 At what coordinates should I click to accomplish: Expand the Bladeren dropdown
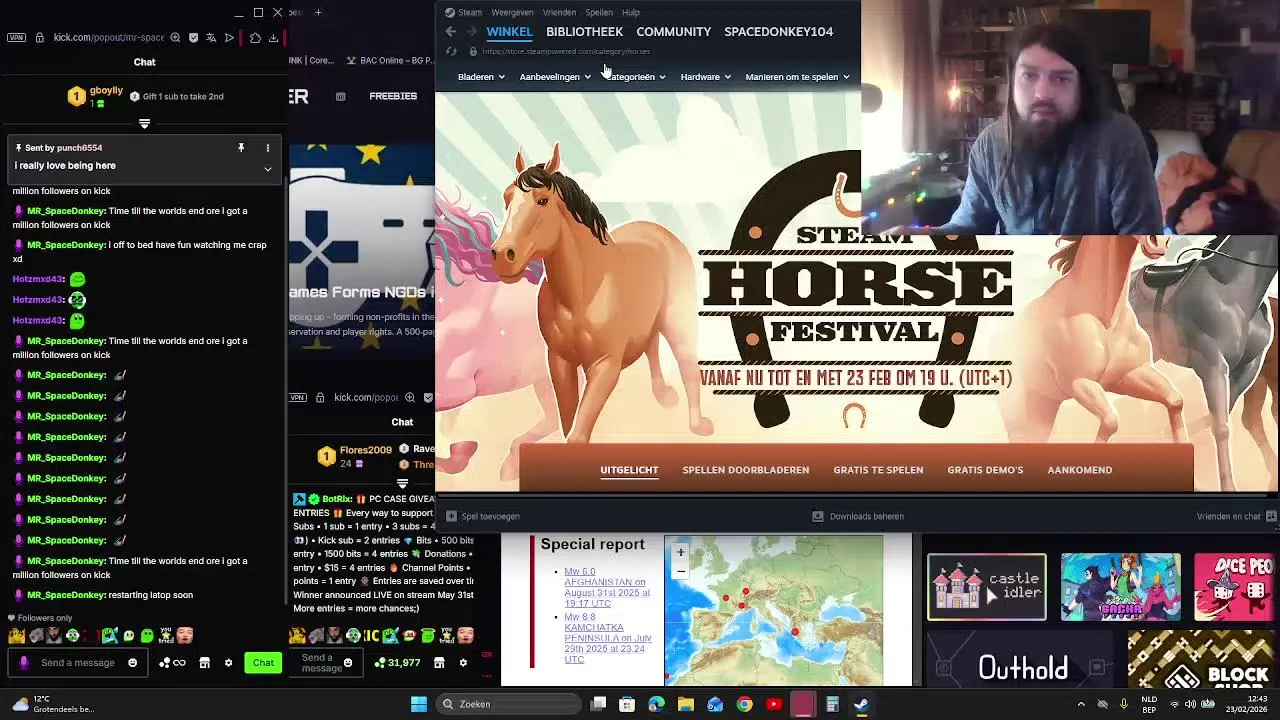click(481, 77)
